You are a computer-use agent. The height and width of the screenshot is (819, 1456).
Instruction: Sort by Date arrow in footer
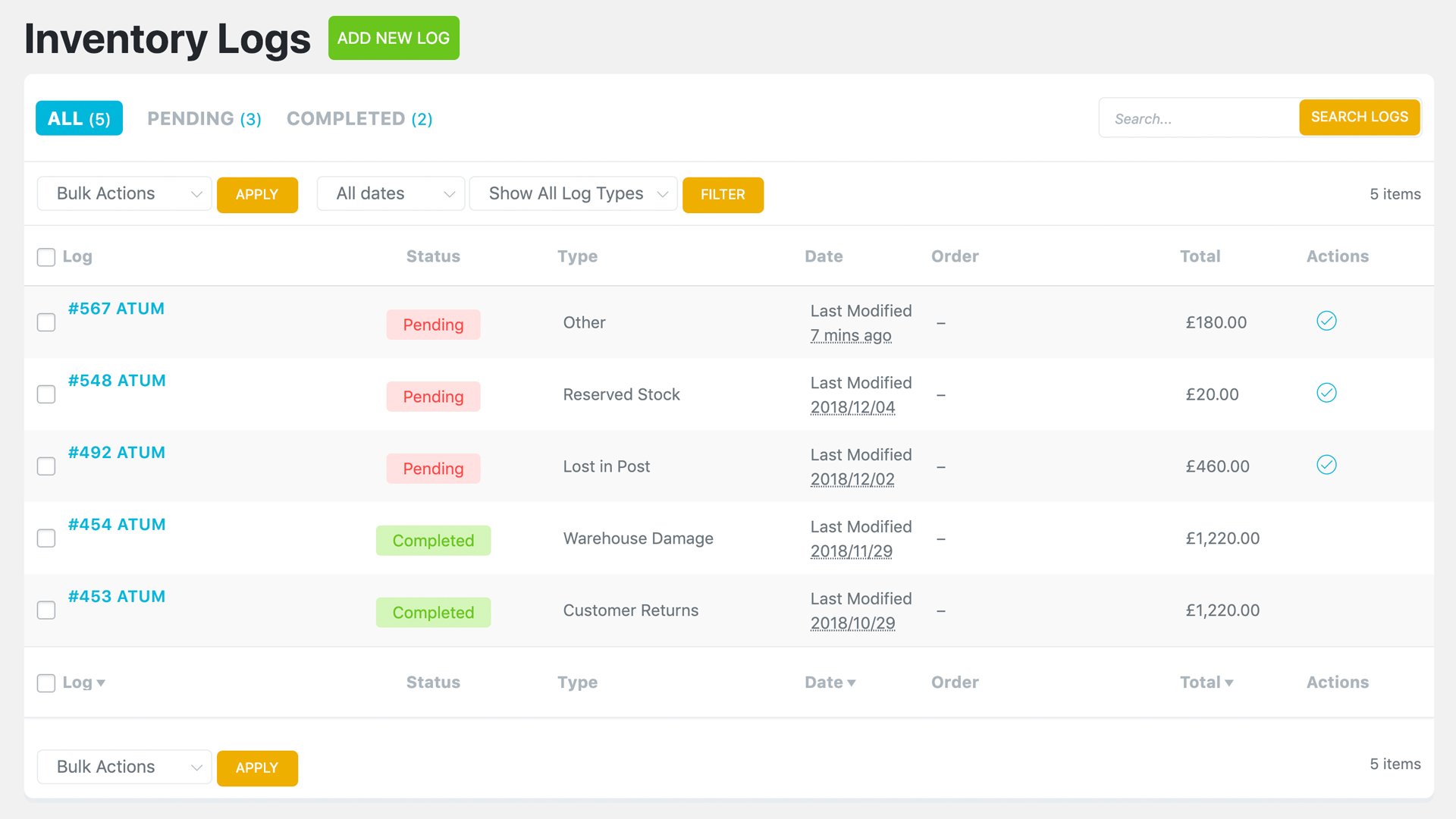(852, 683)
